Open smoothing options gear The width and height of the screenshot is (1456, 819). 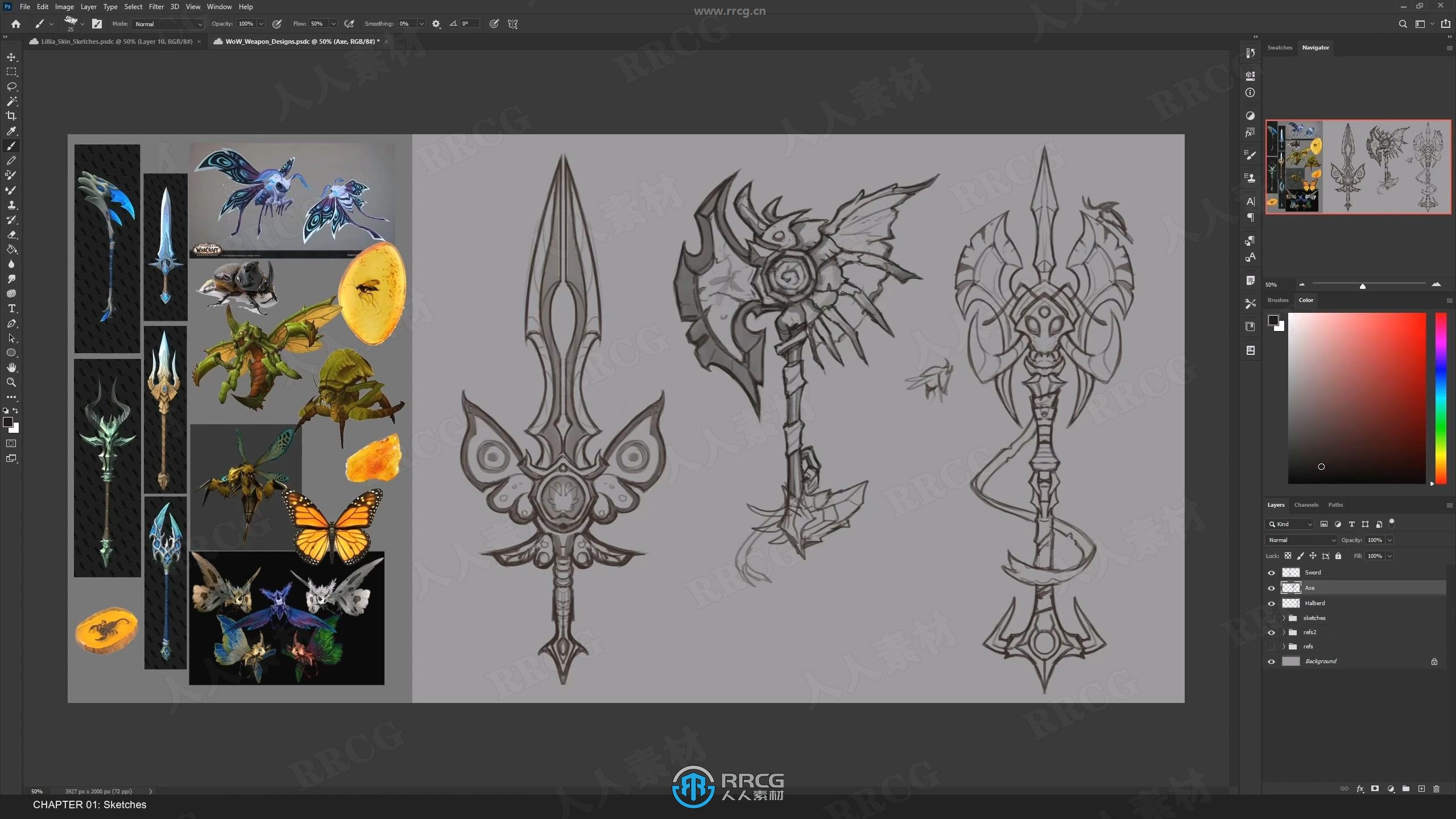[x=436, y=24]
